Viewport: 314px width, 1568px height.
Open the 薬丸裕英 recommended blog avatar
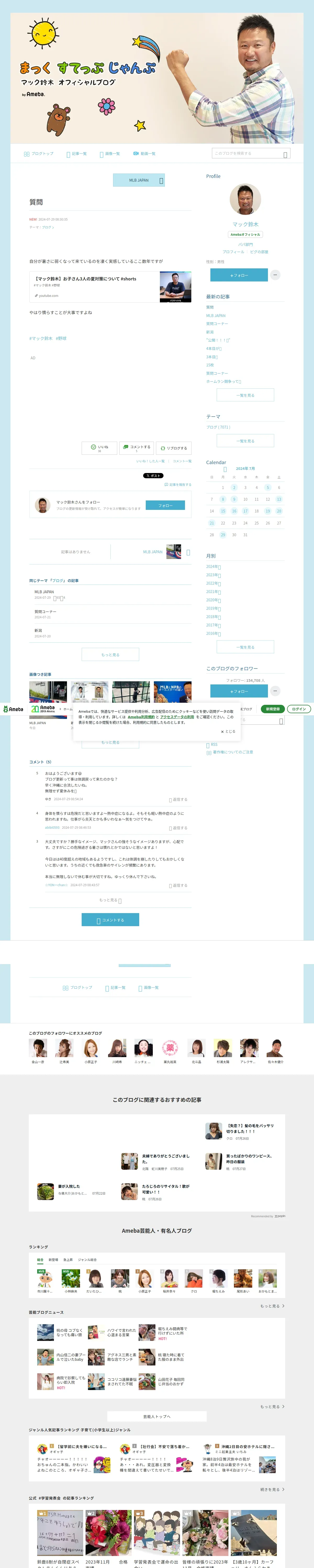click(170, 1051)
